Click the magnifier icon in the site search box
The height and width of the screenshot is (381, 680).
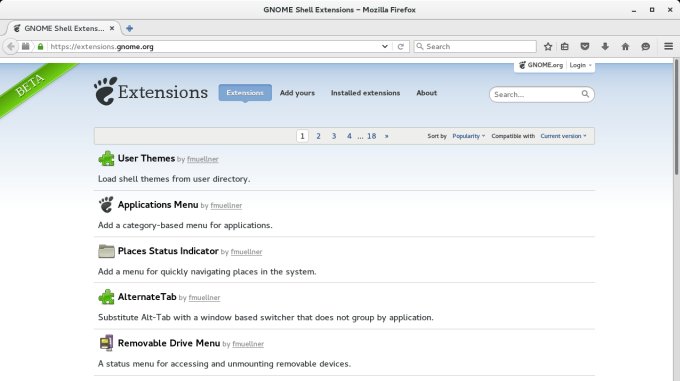coord(585,94)
